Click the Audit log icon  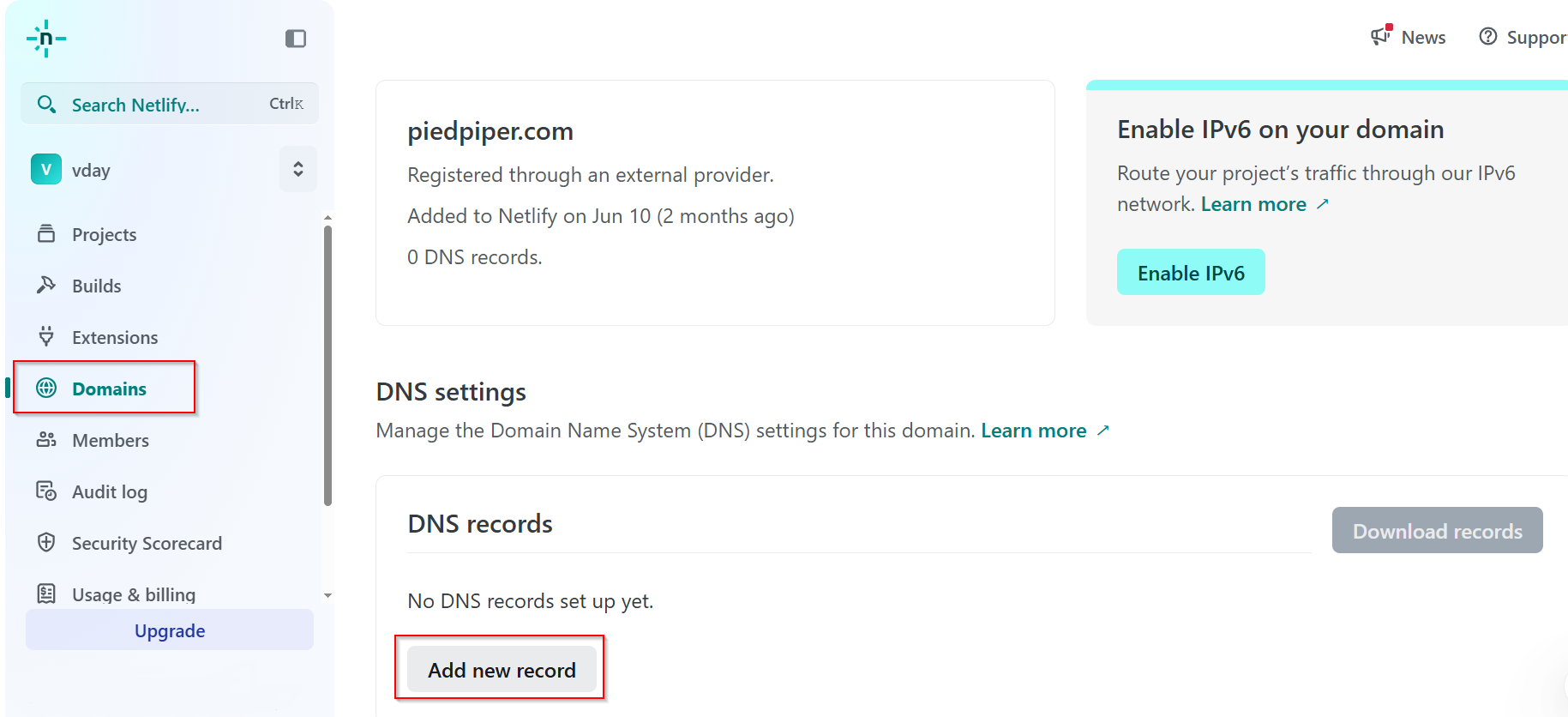46,491
